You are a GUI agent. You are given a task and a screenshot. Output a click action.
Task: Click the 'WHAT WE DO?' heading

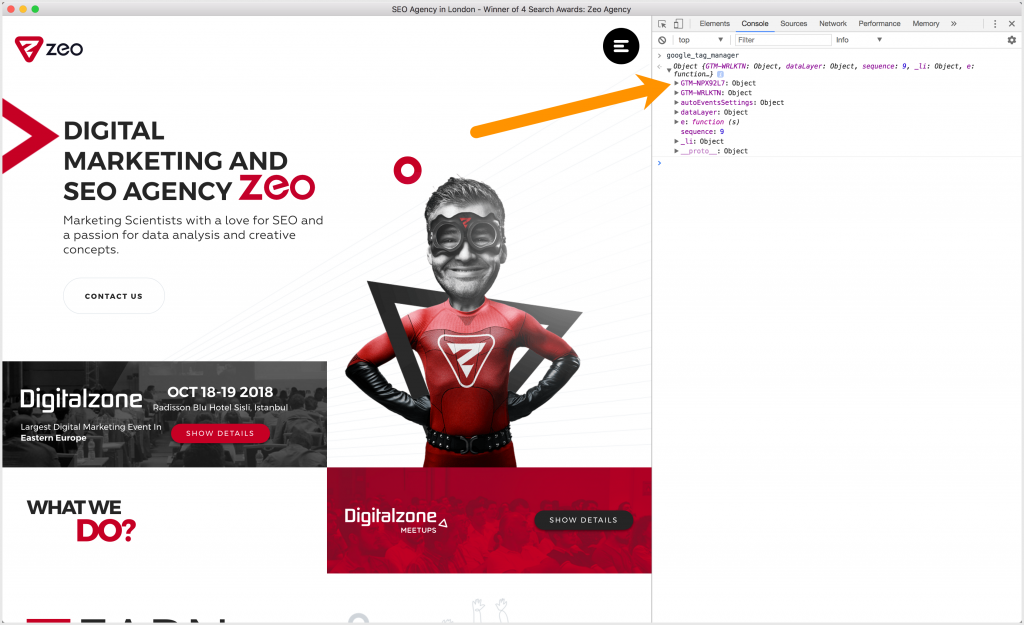81,521
